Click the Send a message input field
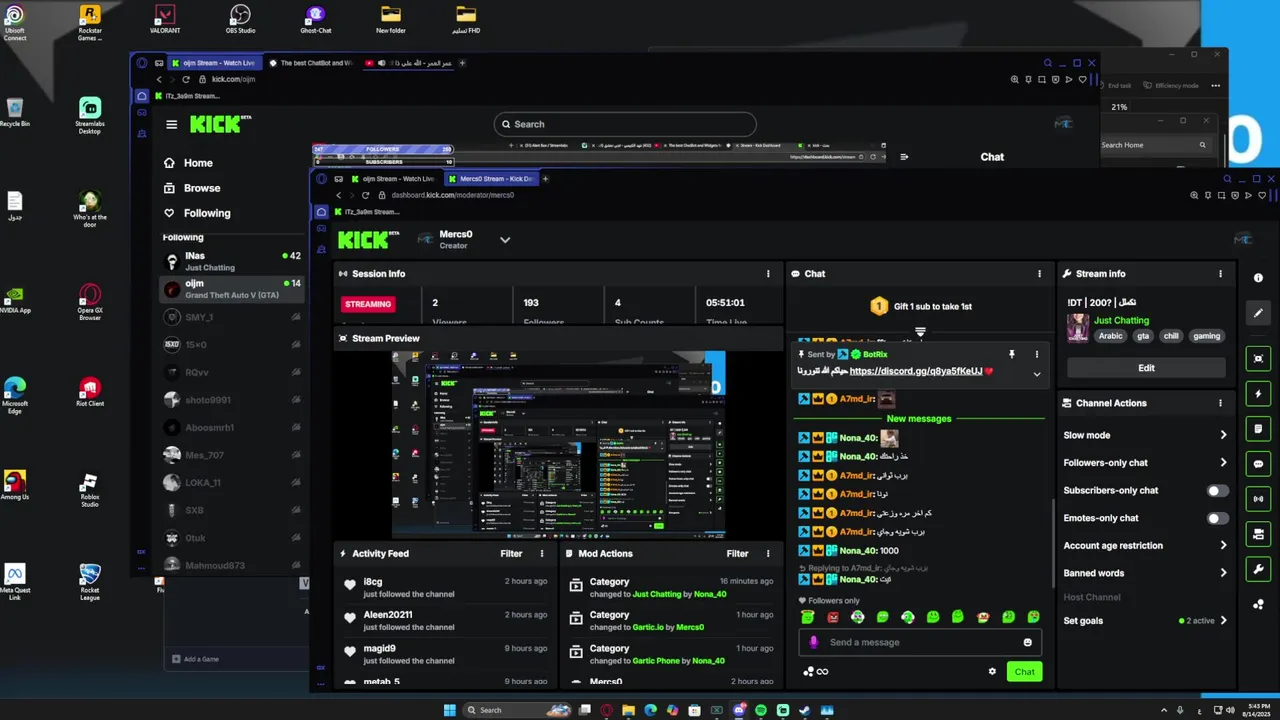This screenshot has height=720, width=1280. (x=920, y=642)
